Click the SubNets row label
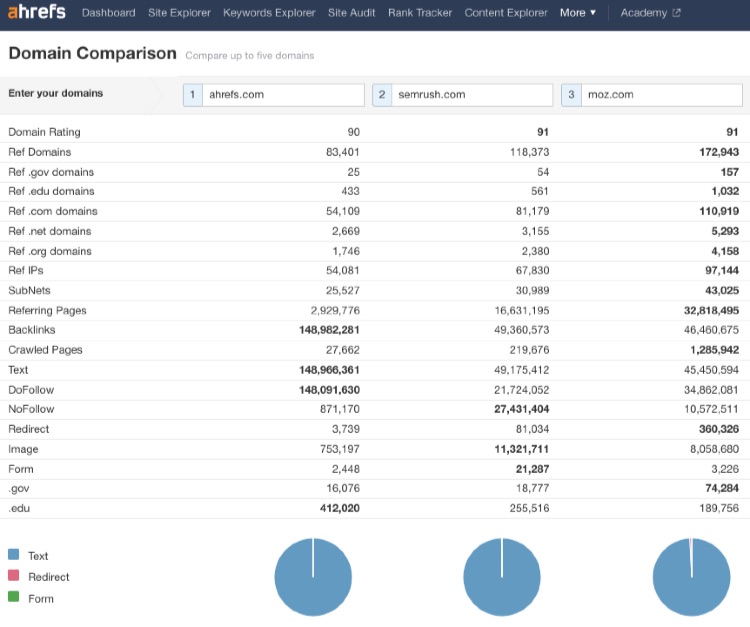The height and width of the screenshot is (627, 750). [29, 291]
